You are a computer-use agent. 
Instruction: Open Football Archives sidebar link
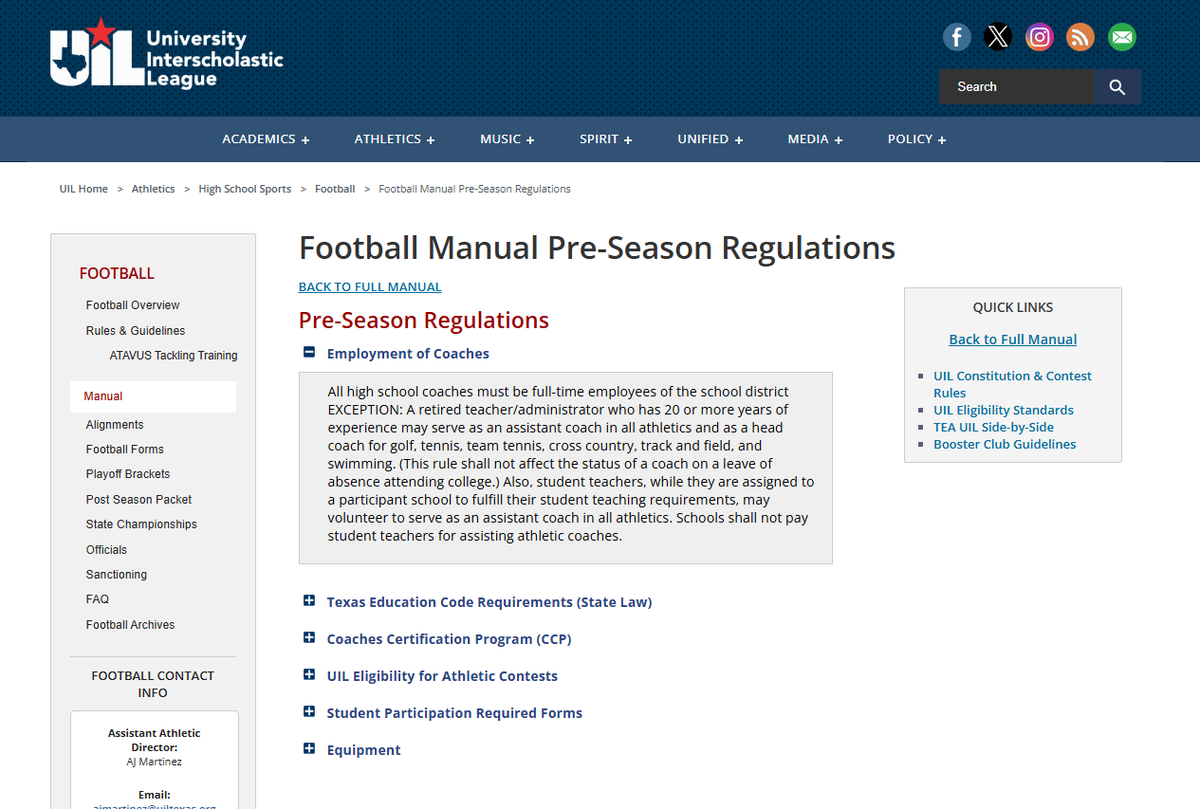(130, 625)
